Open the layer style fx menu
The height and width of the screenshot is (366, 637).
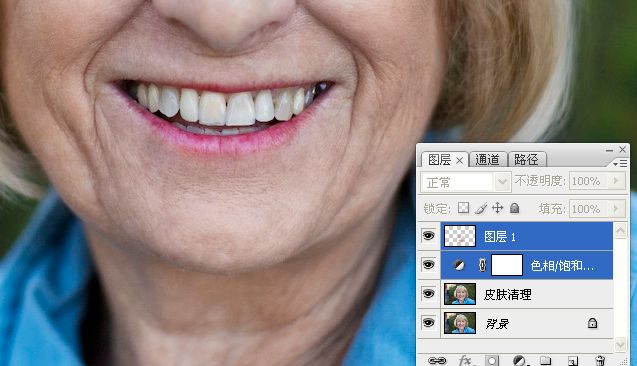click(465, 360)
